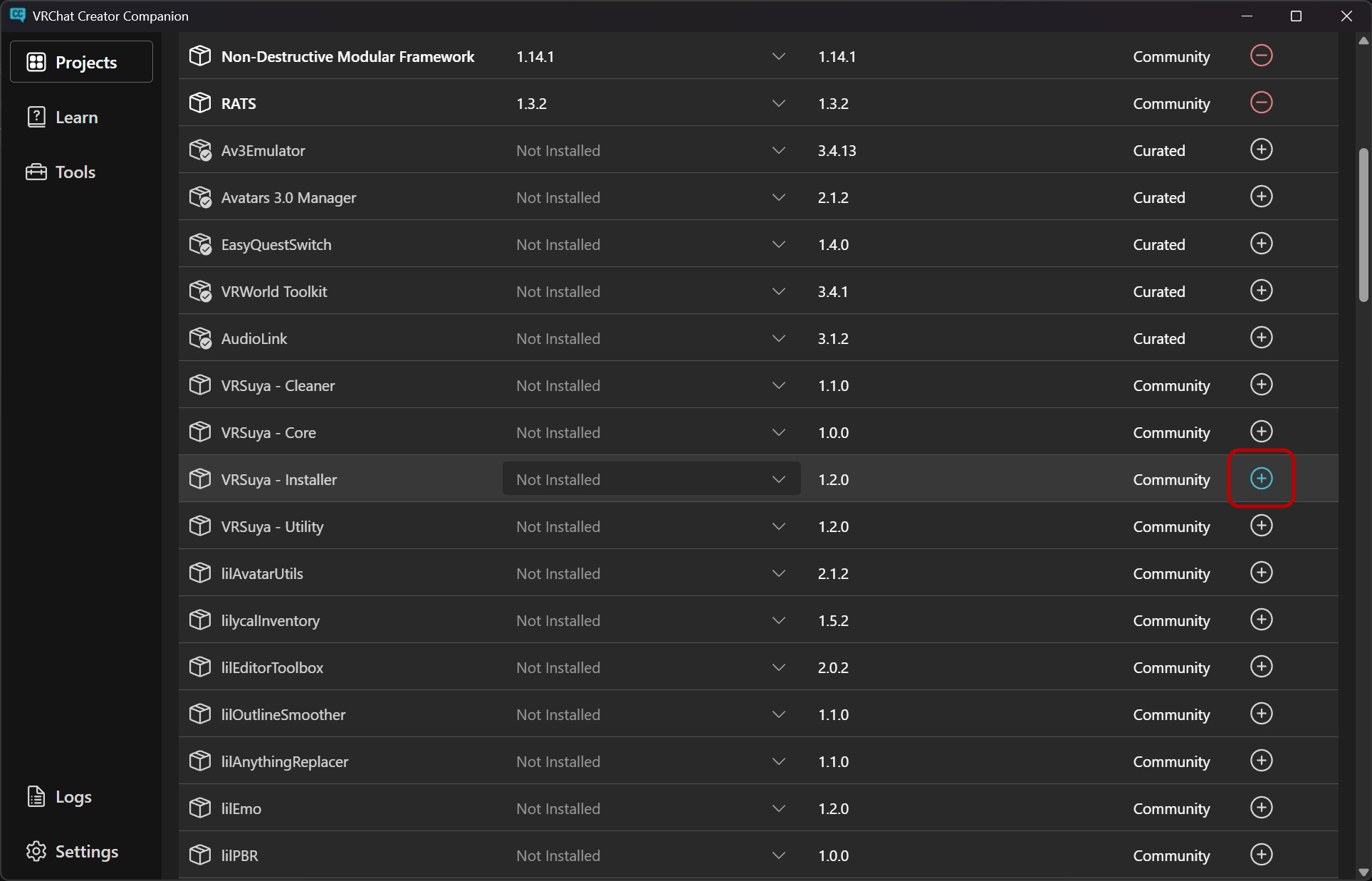Click the RATS package box icon
1372x881 pixels.
(x=200, y=103)
